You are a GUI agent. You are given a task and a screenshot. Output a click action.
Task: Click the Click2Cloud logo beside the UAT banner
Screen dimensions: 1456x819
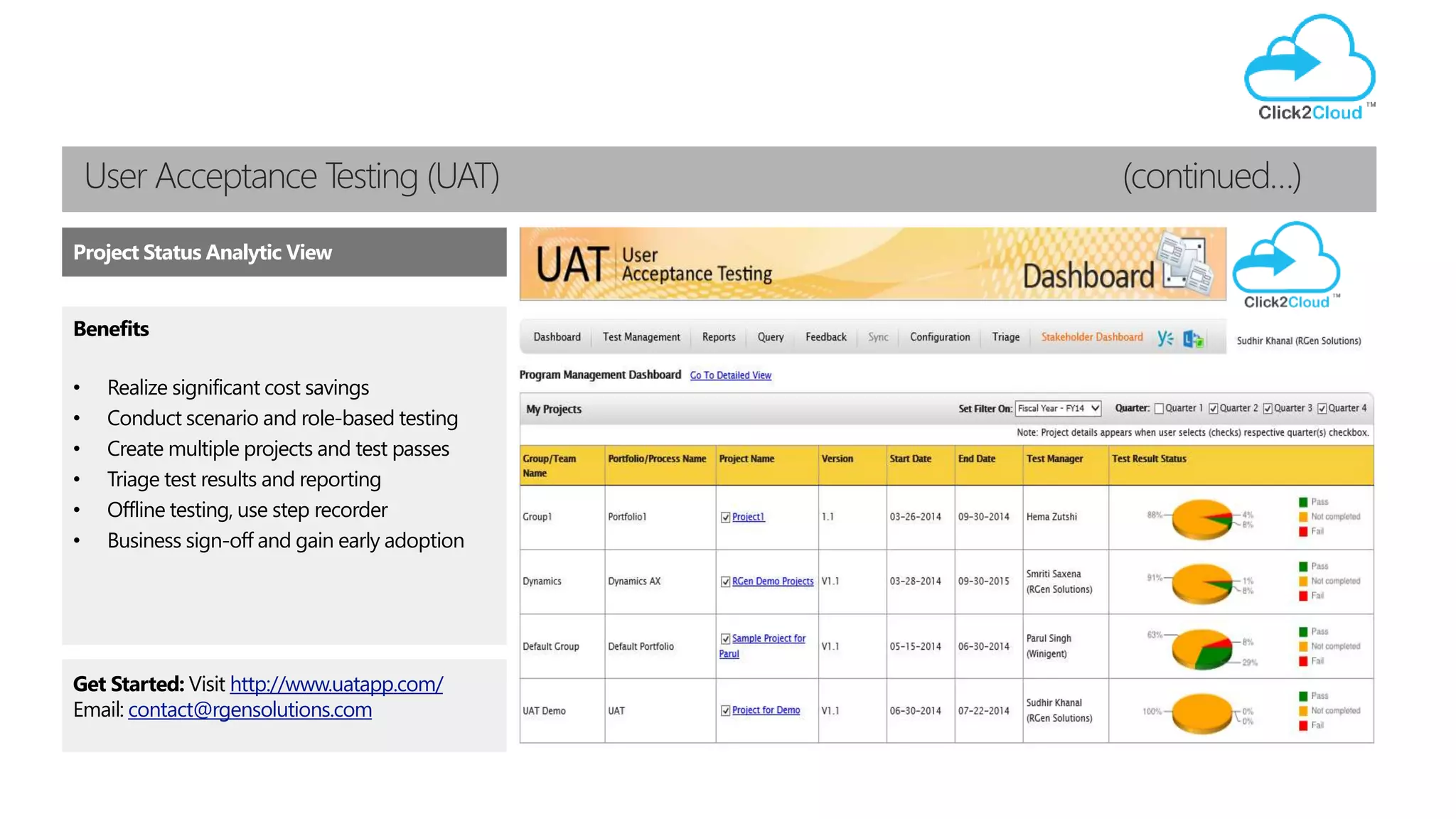[1287, 266]
